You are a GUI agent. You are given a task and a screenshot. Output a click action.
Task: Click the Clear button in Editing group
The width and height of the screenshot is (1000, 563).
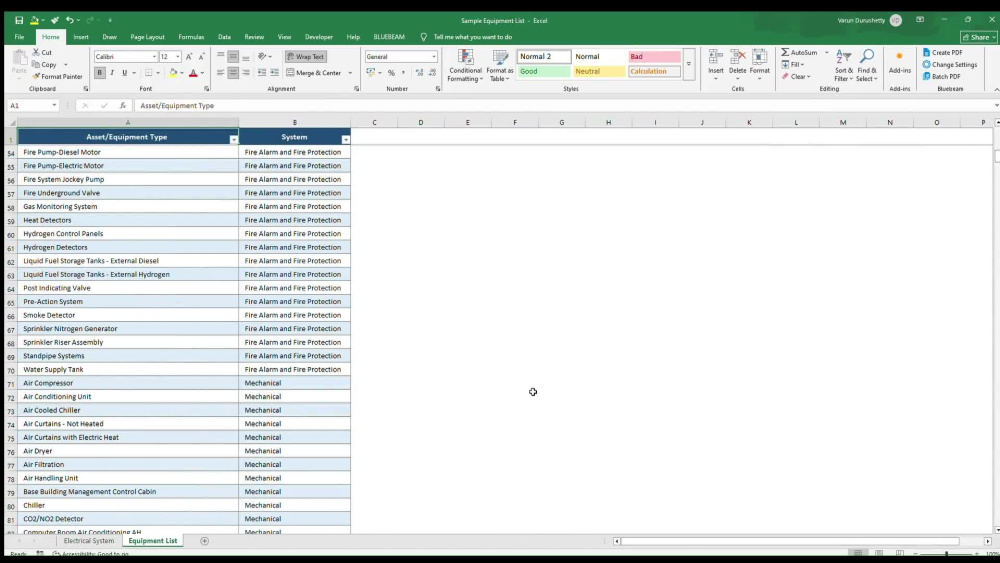click(796, 77)
